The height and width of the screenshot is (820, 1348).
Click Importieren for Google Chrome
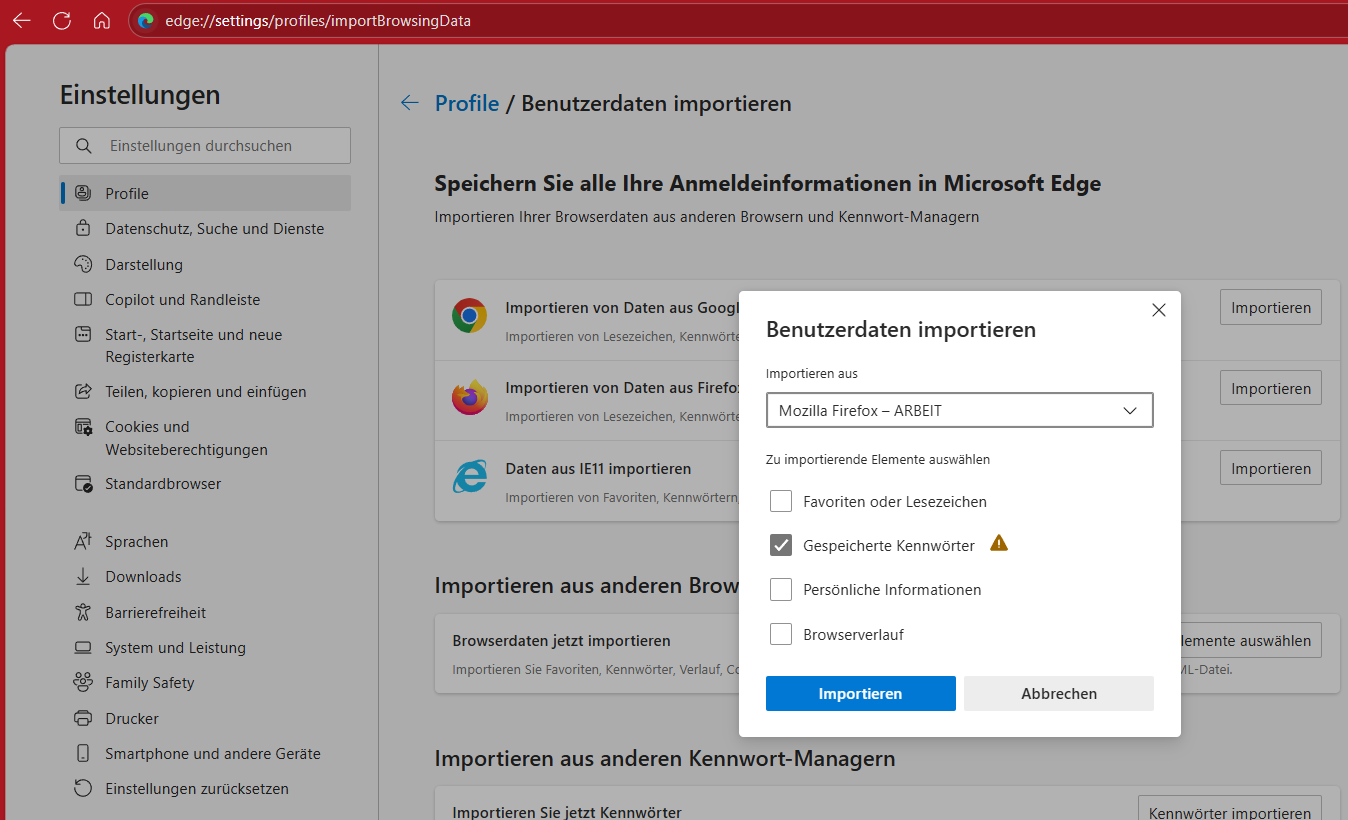[x=1271, y=308]
